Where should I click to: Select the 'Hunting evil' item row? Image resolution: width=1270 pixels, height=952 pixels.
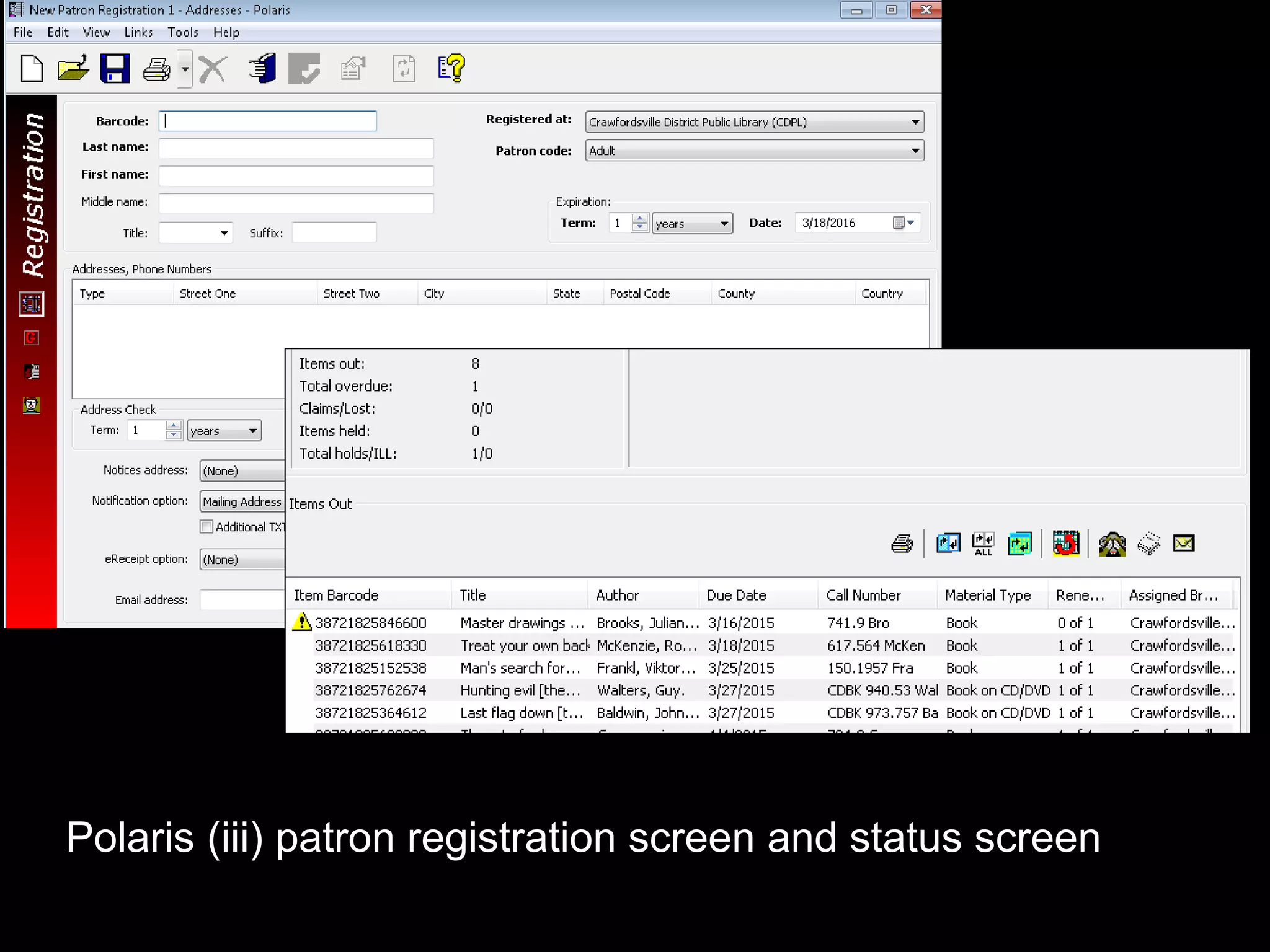pos(763,690)
